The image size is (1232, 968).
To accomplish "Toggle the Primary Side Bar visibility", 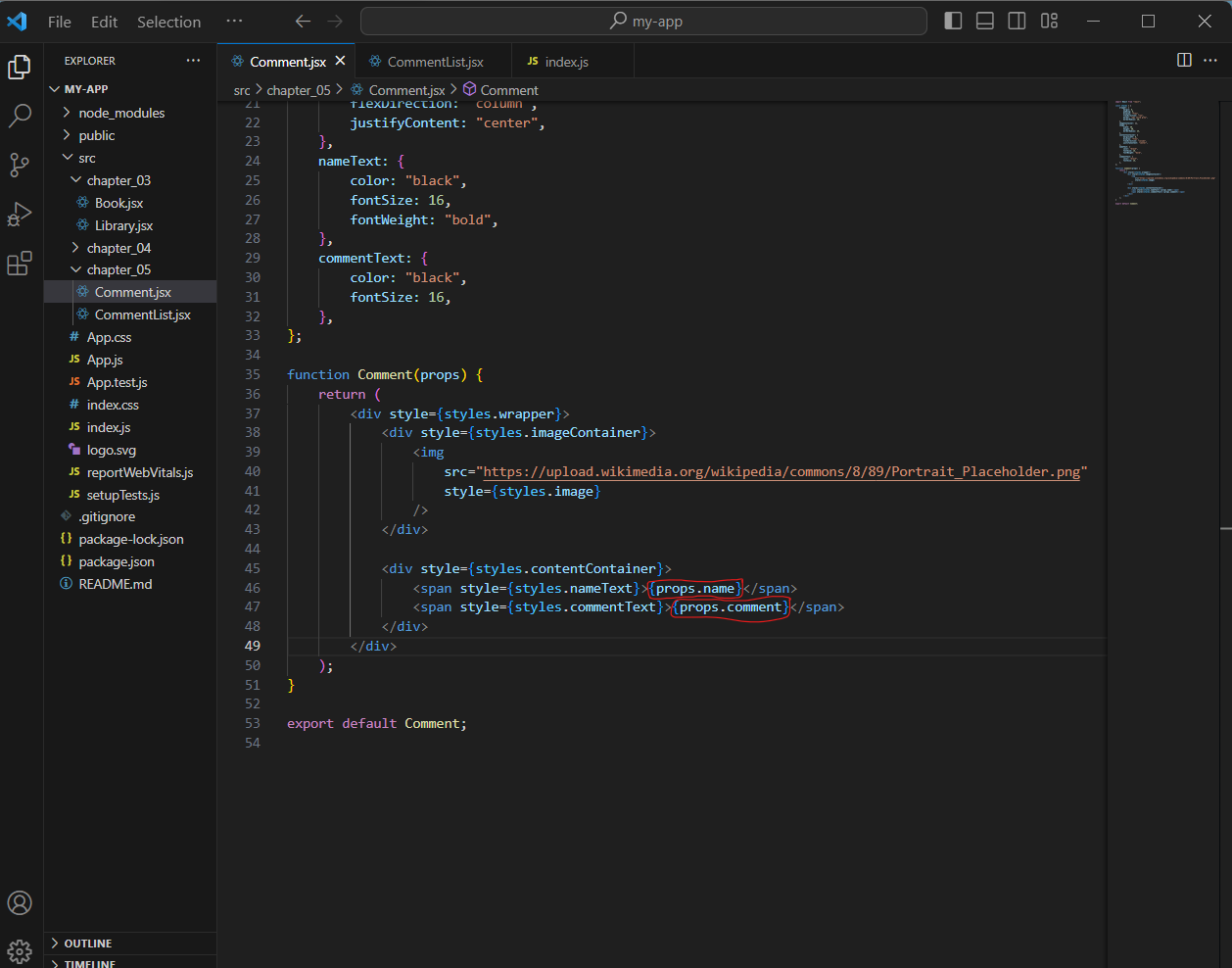I will 953,22.
